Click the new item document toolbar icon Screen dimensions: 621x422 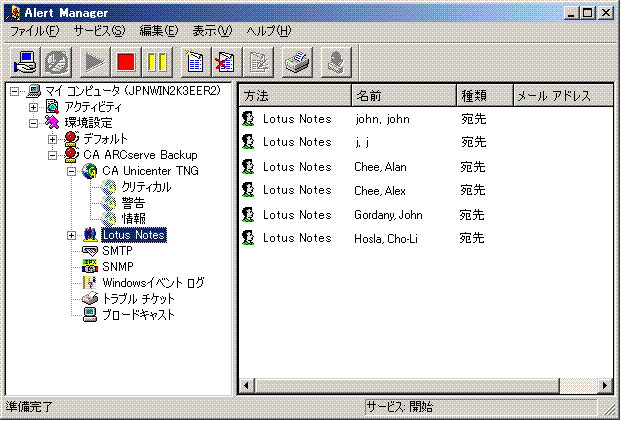coord(196,62)
